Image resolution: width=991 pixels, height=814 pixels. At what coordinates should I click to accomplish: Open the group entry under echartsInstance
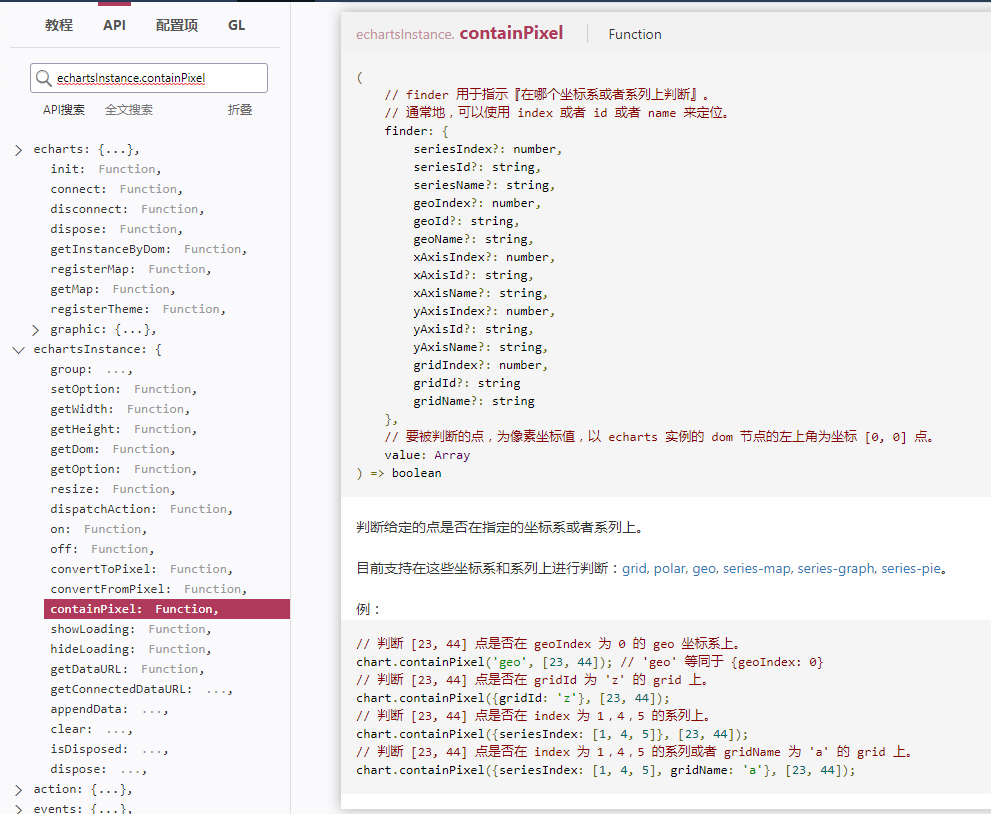pyautogui.click(x=92, y=370)
